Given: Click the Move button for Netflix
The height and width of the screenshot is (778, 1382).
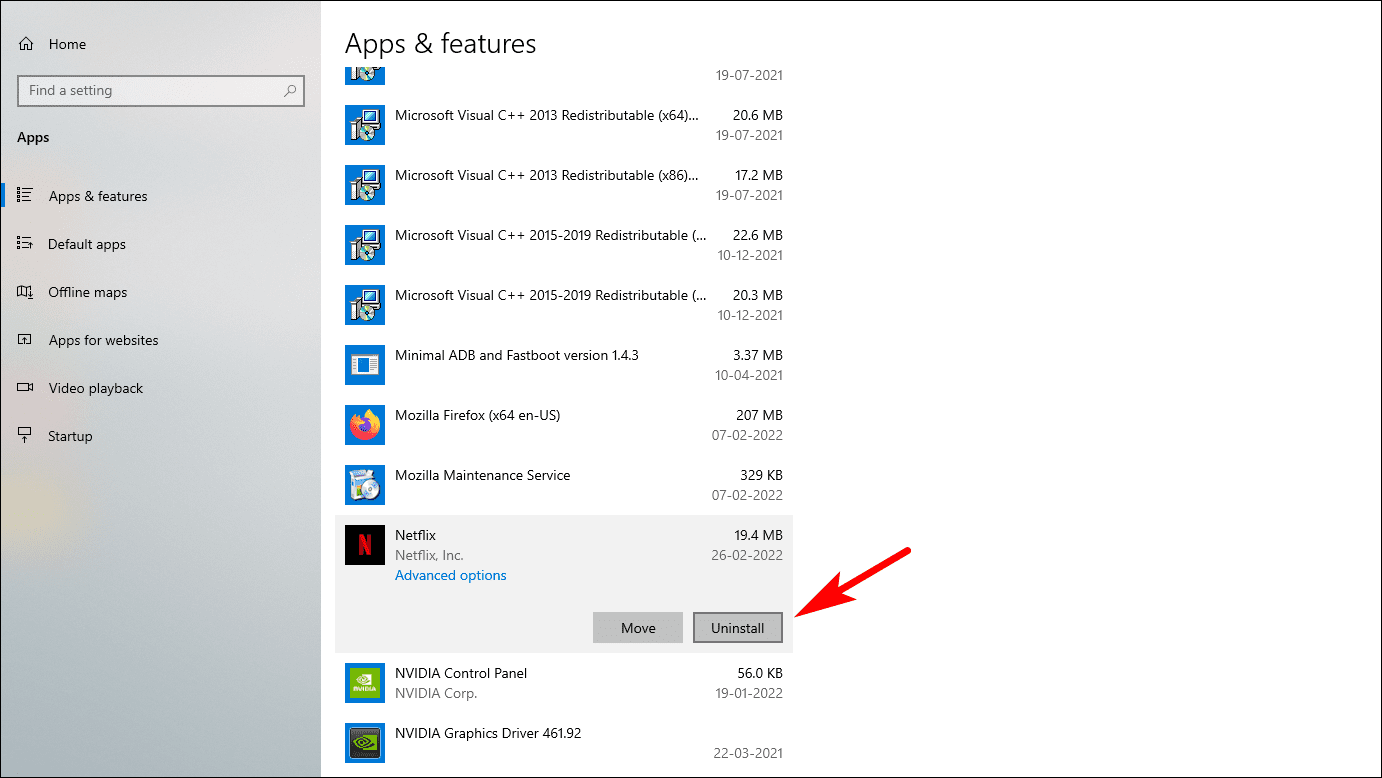Looking at the screenshot, I should (638, 628).
